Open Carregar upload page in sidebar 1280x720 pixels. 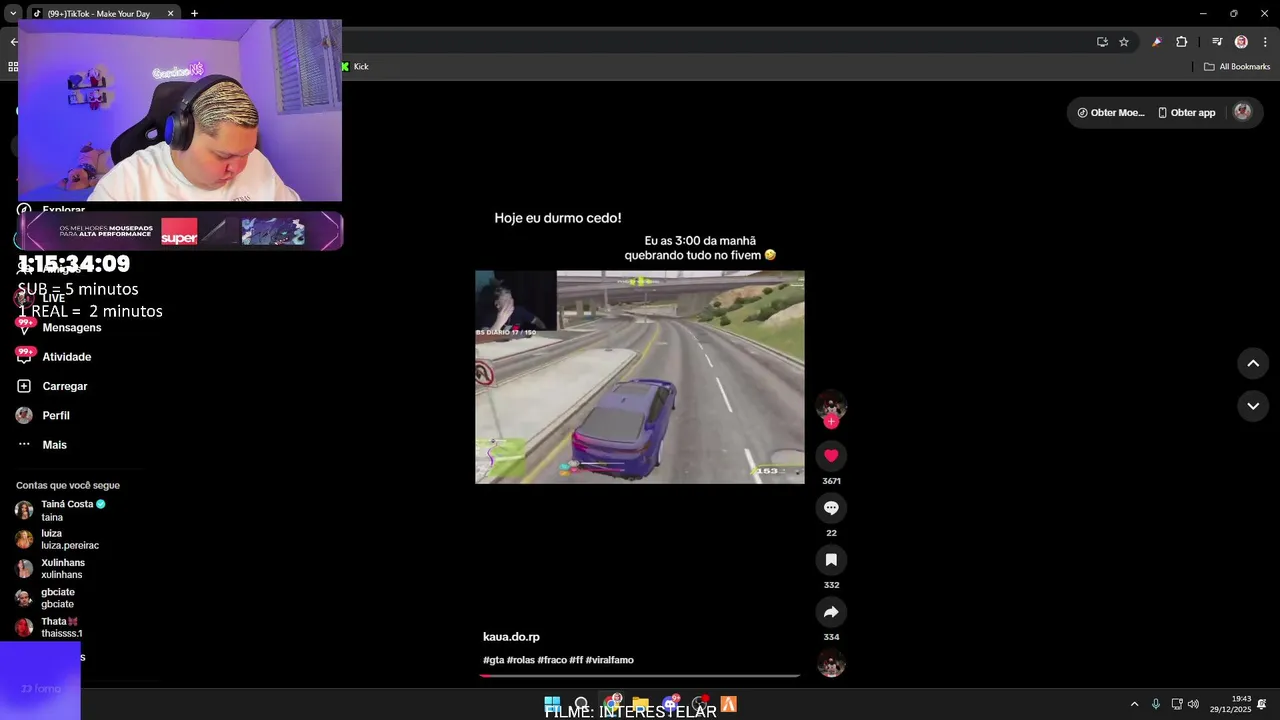pyautogui.click(x=65, y=386)
